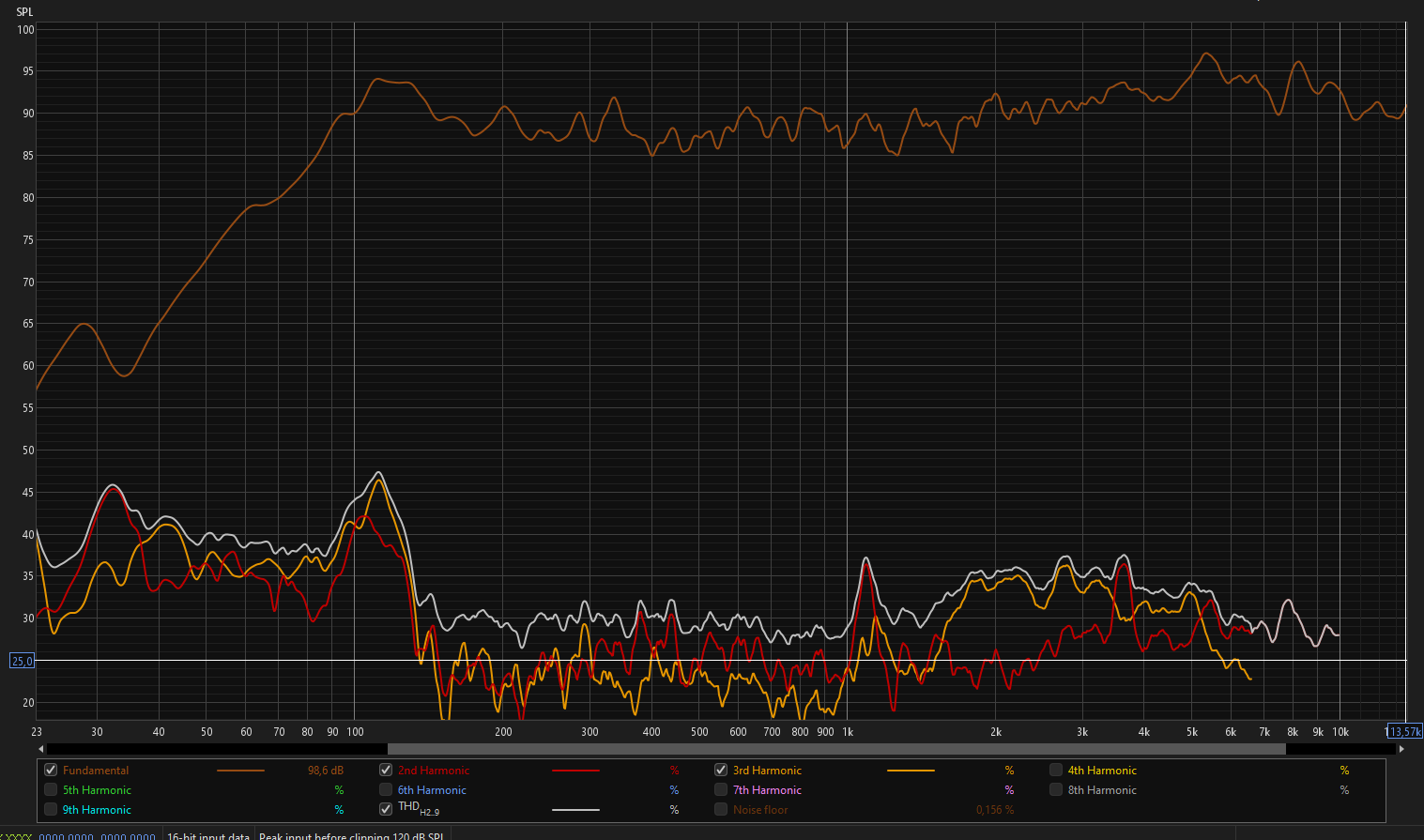Image resolution: width=1424 pixels, height=840 pixels.
Task: Click the 2nd Harmonic label text
Action: pos(434,771)
